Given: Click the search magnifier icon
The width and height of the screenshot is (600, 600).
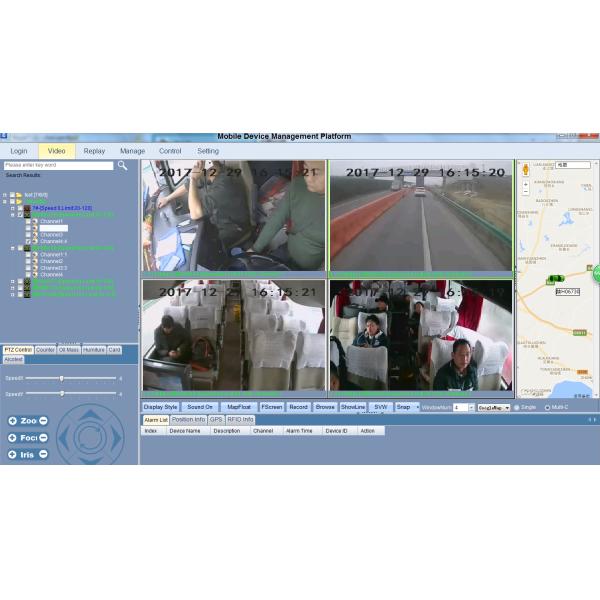Looking at the screenshot, I should pyautogui.click(x=123, y=166).
